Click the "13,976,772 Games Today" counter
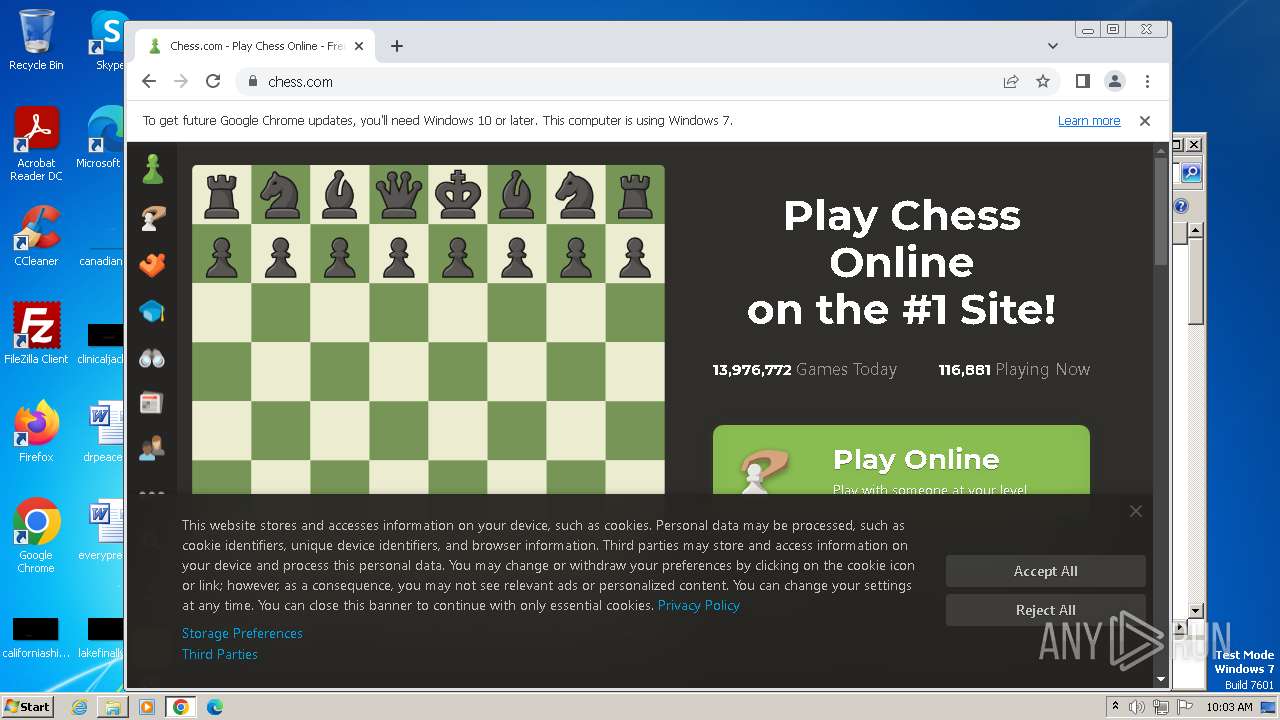This screenshot has height=720, width=1280. (804, 369)
